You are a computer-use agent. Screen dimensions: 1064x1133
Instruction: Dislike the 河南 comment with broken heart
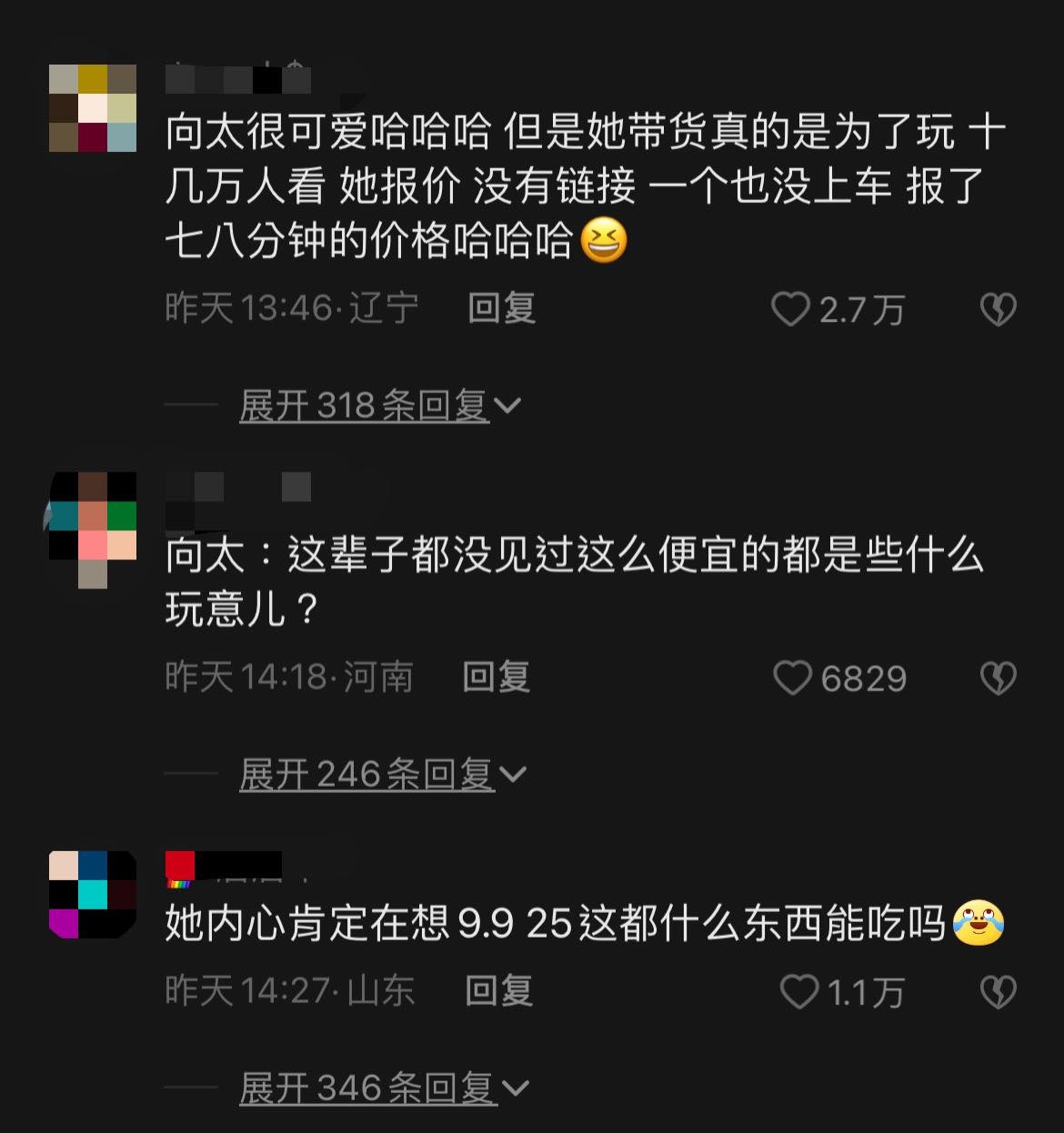(998, 678)
